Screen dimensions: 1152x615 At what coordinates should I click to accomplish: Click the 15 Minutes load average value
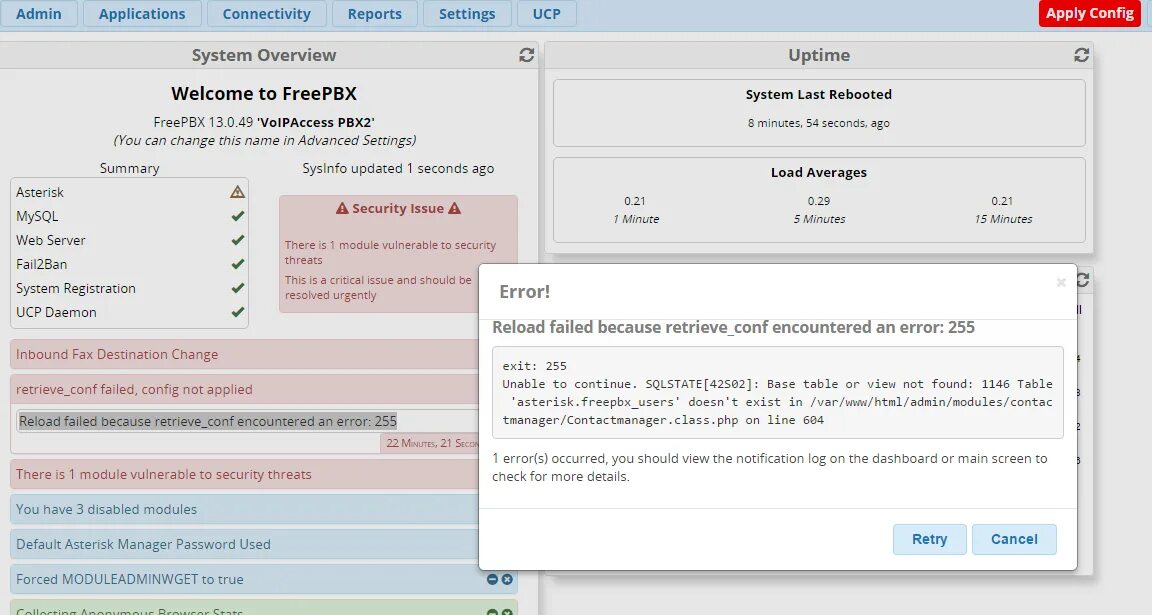click(1002, 201)
